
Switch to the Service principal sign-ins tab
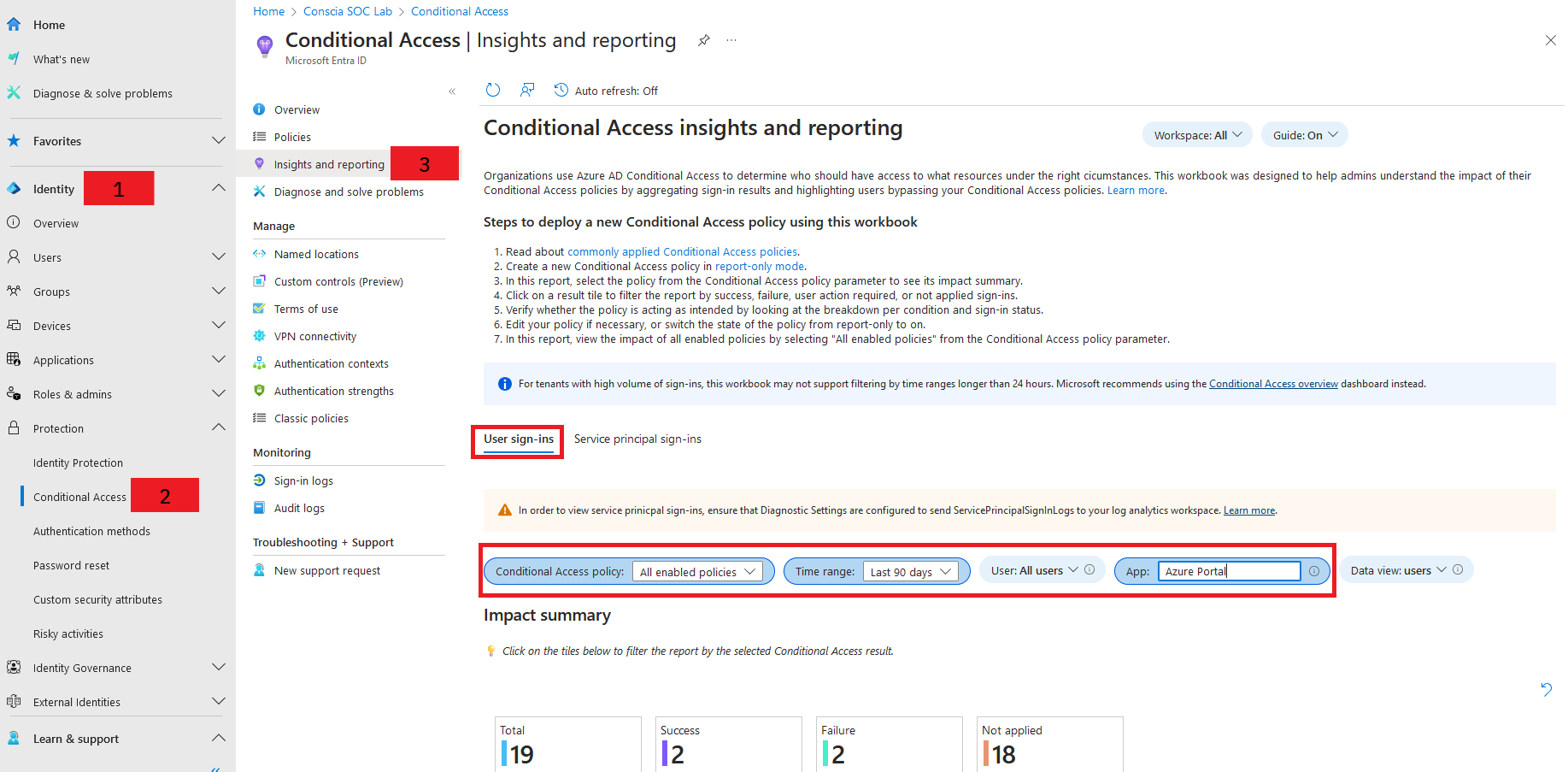point(637,438)
